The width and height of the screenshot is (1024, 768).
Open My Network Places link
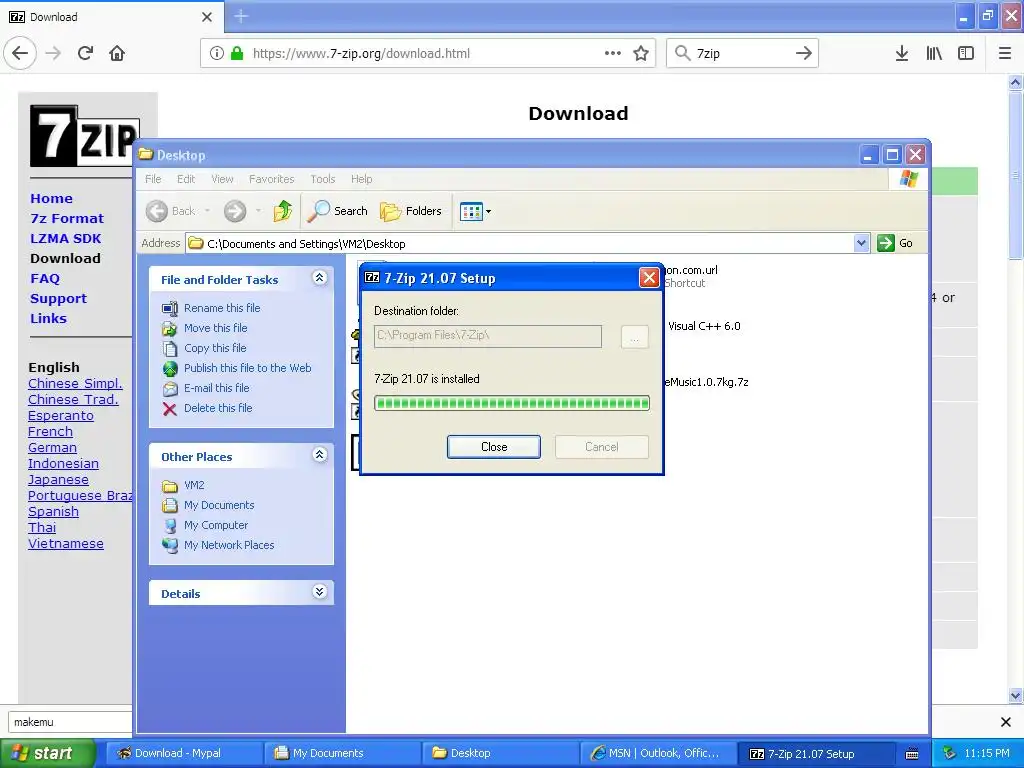coord(229,545)
